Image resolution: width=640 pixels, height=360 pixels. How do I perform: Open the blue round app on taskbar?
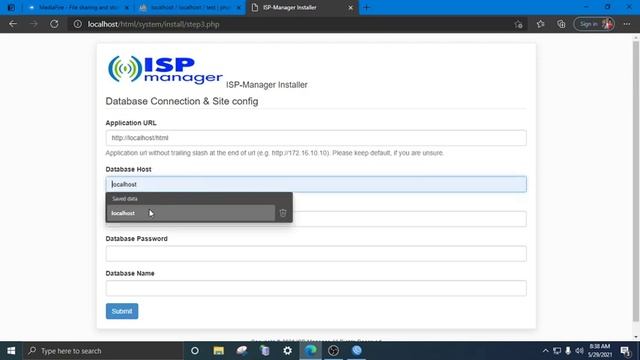click(357, 351)
